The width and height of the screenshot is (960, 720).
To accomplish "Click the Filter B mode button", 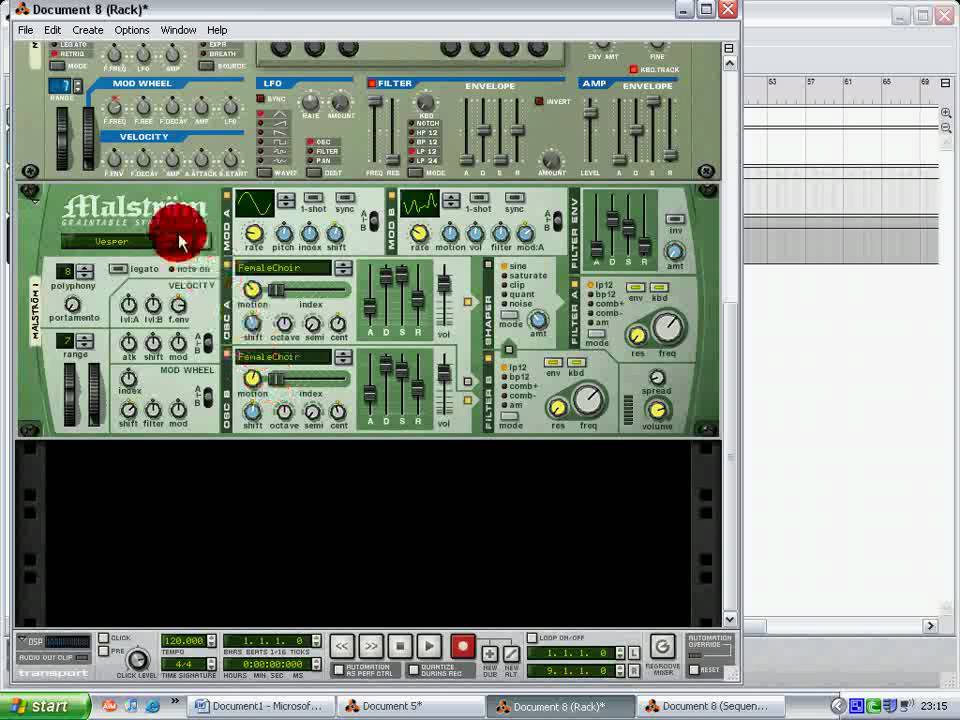I will [x=509, y=416].
